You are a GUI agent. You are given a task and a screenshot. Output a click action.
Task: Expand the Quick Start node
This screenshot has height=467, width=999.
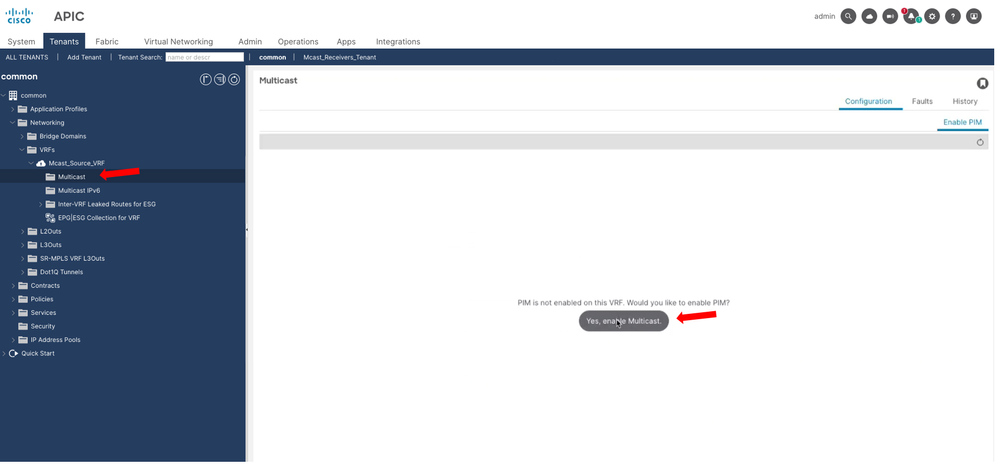[x=4, y=353]
